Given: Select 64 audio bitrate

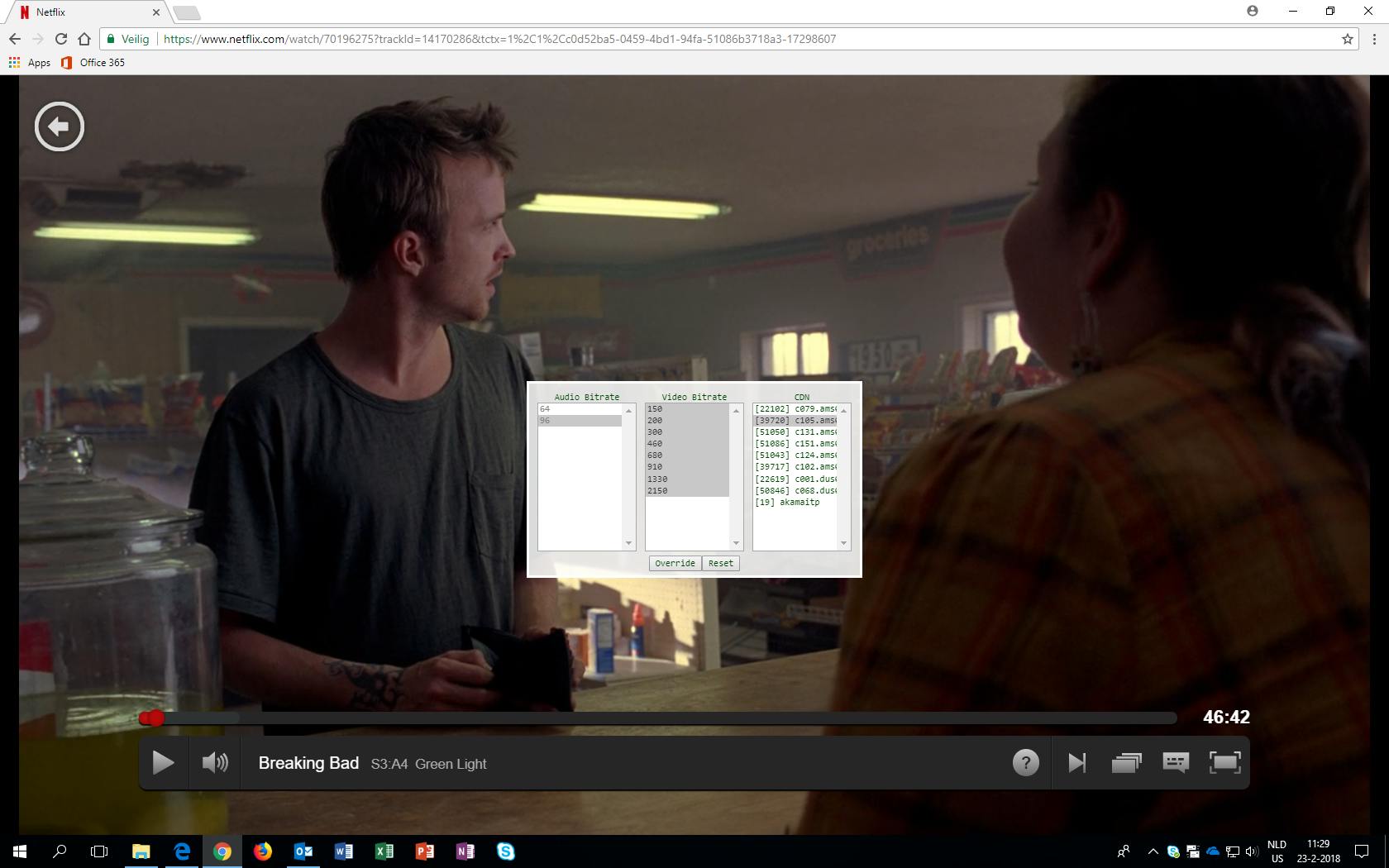Looking at the screenshot, I should [x=580, y=409].
